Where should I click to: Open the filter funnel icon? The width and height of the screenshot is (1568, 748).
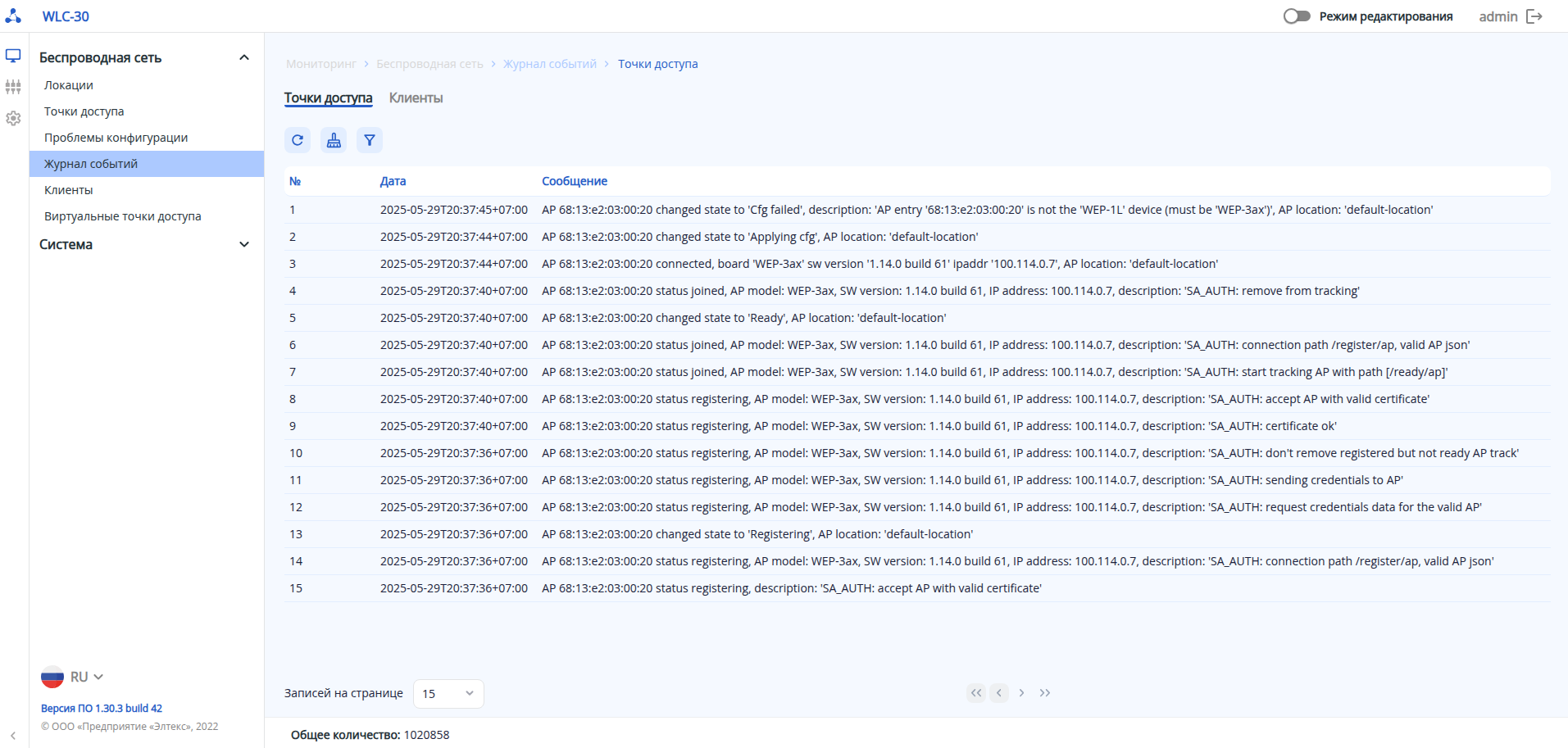point(370,140)
